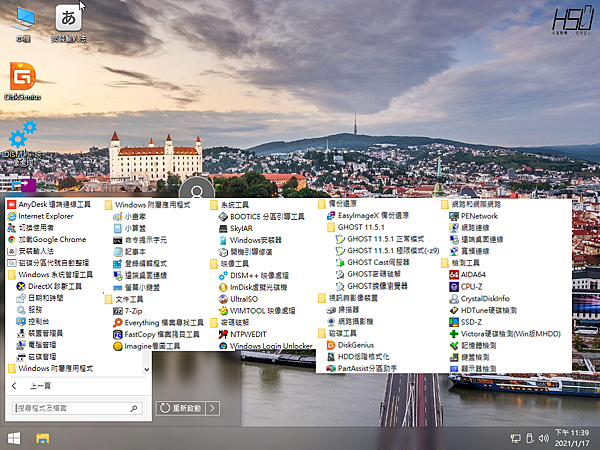Open PENetwork
The image size is (600, 450).
(x=473, y=216)
